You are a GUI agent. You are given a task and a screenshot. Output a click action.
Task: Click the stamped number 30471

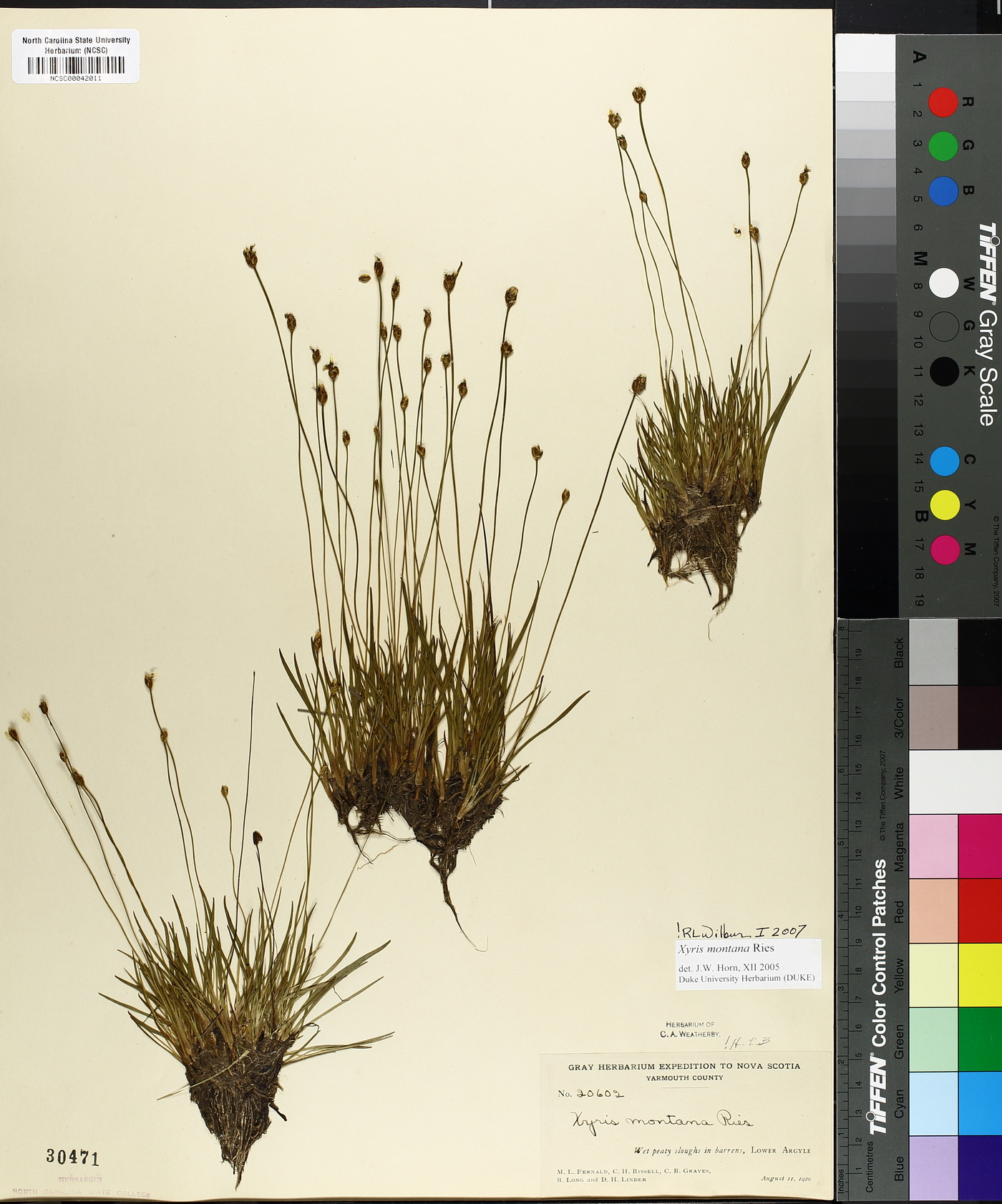pos(73,1156)
